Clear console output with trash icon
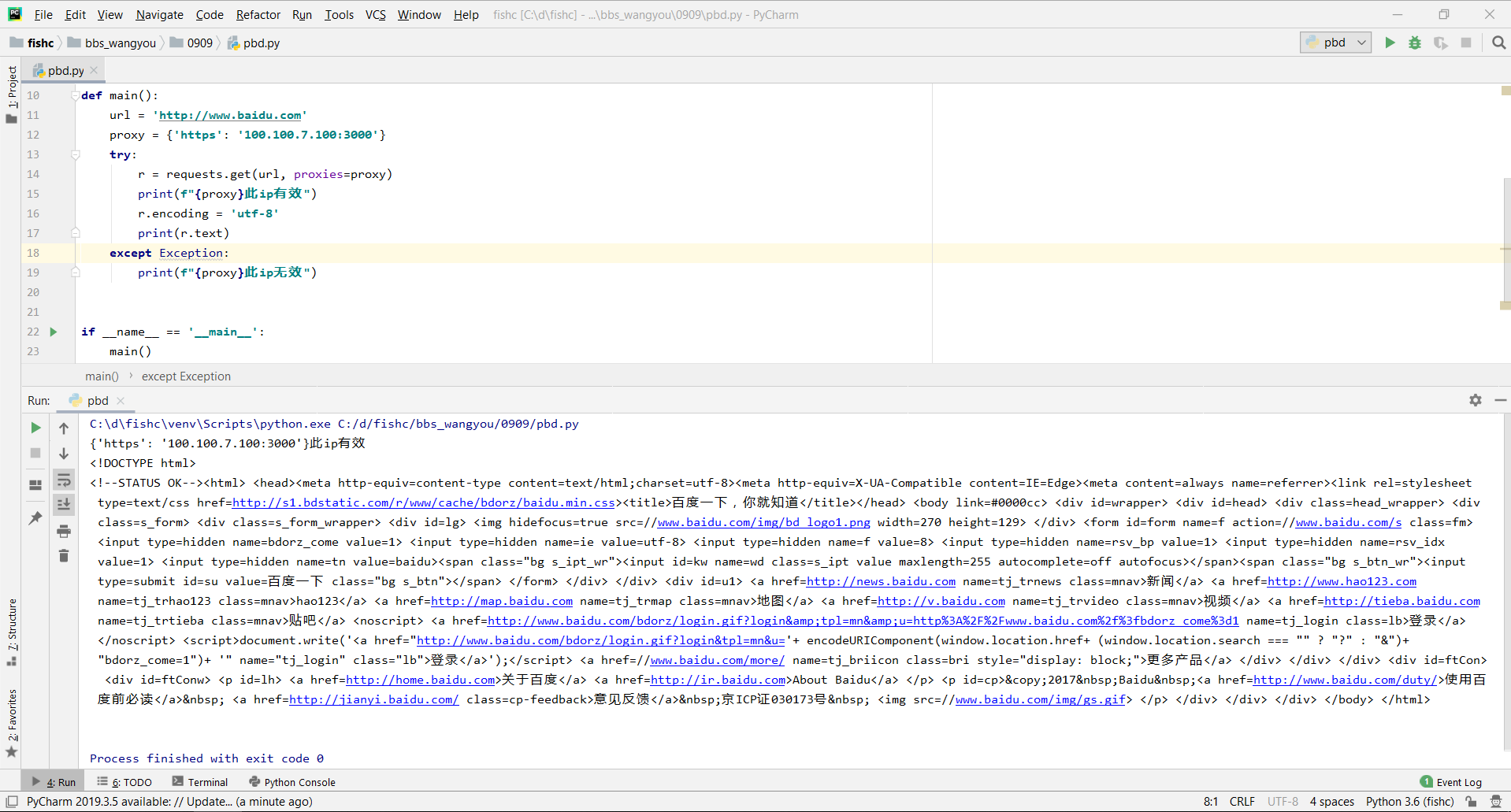 click(x=64, y=556)
